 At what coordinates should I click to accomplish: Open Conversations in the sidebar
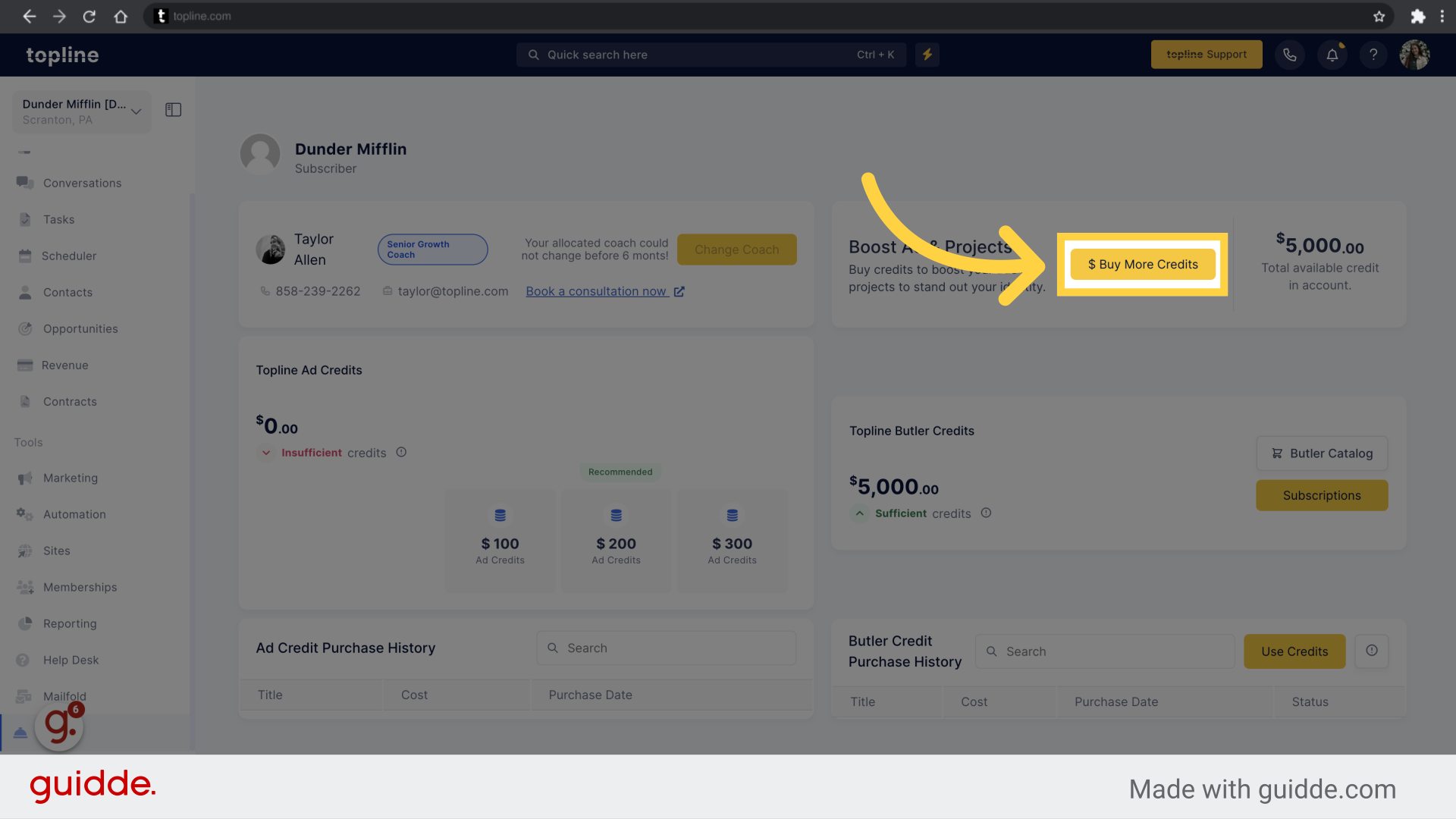[82, 183]
